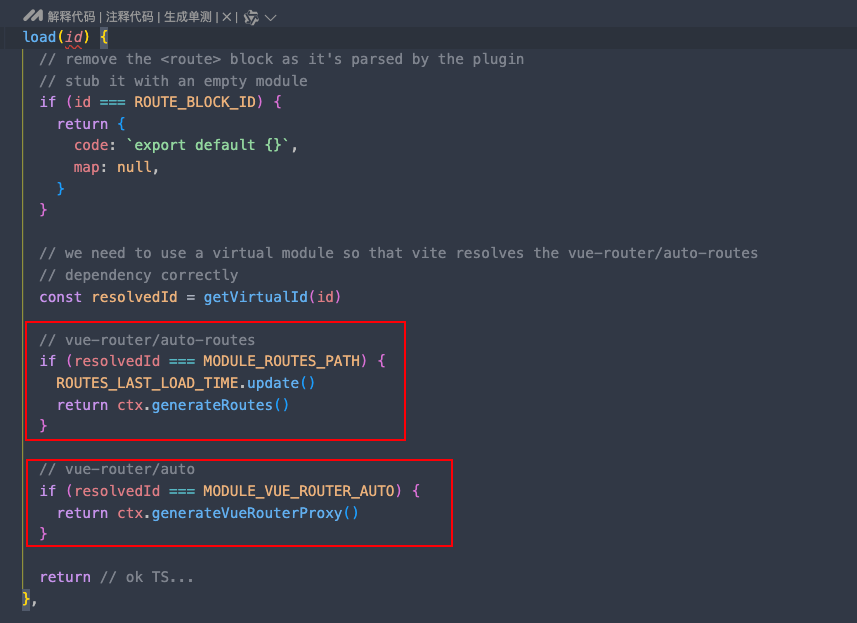The width and height of the screenshot is (857, 623).
Task: Click the ROUTE_BLOCK_ID constant
Action: [x=195, y=102]
